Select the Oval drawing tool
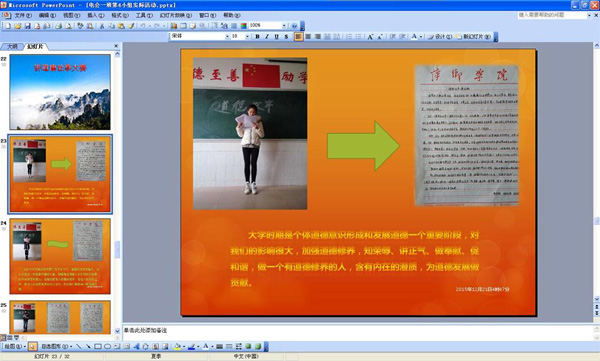Screen dimensions: 600x361 108,346
